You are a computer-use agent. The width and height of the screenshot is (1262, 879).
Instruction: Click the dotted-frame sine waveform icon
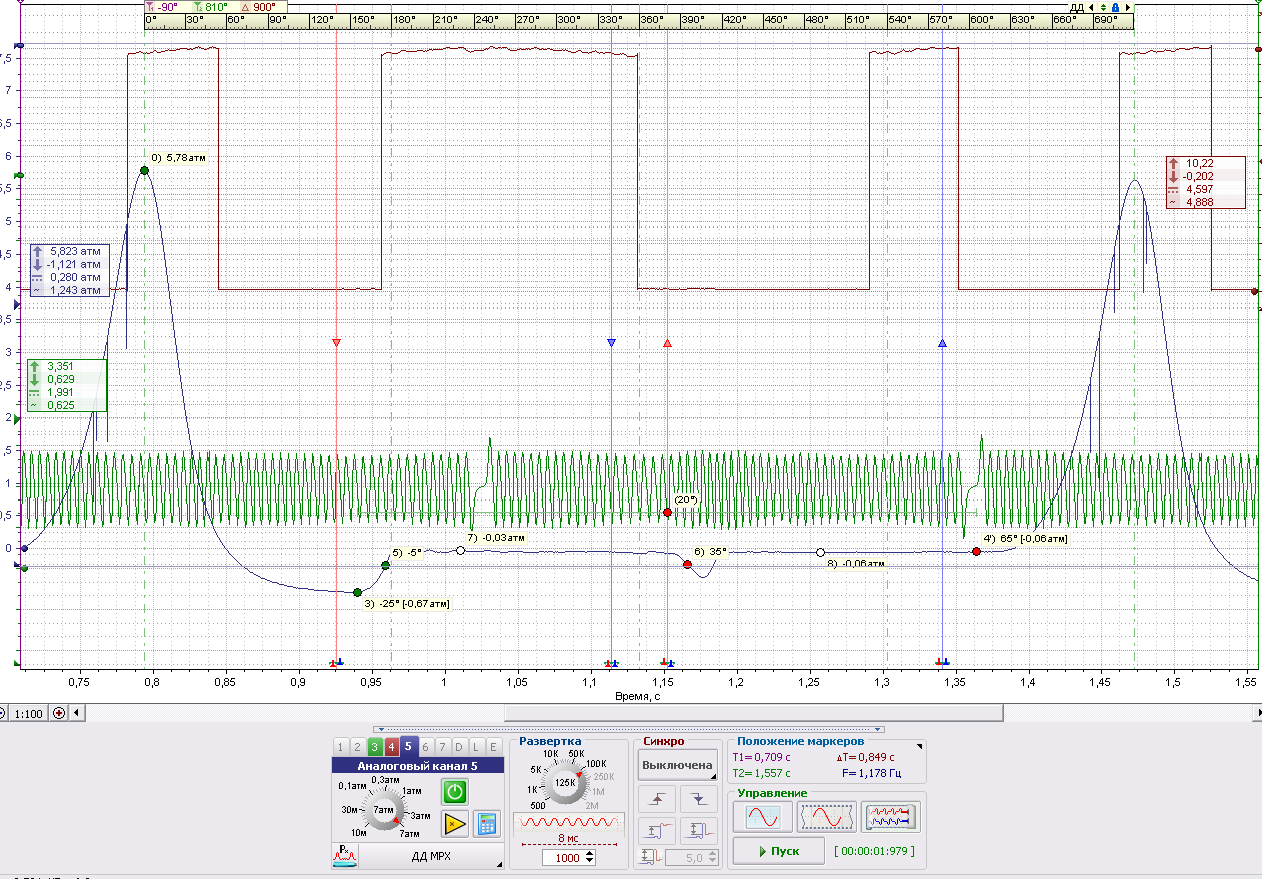coord(825,817)
